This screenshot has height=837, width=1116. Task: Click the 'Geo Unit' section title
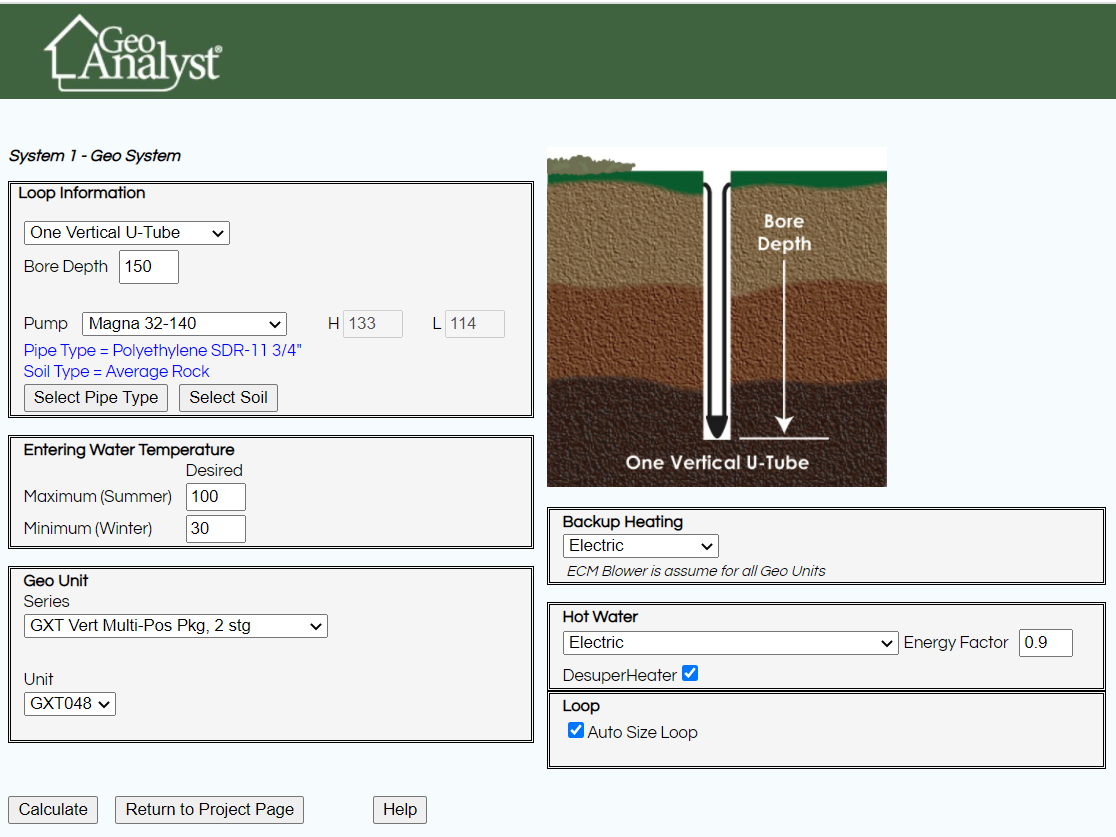[56, 581]
